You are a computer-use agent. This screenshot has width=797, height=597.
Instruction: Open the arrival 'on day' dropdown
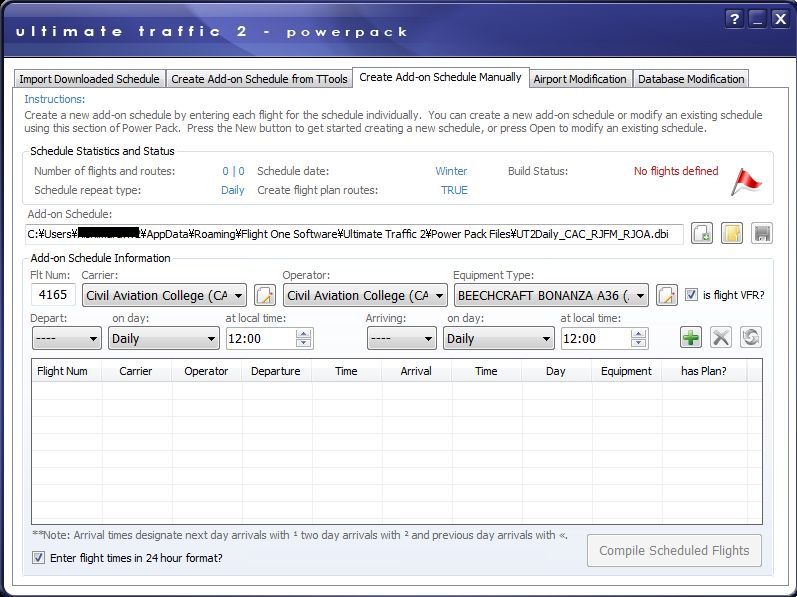click(499, 338)
